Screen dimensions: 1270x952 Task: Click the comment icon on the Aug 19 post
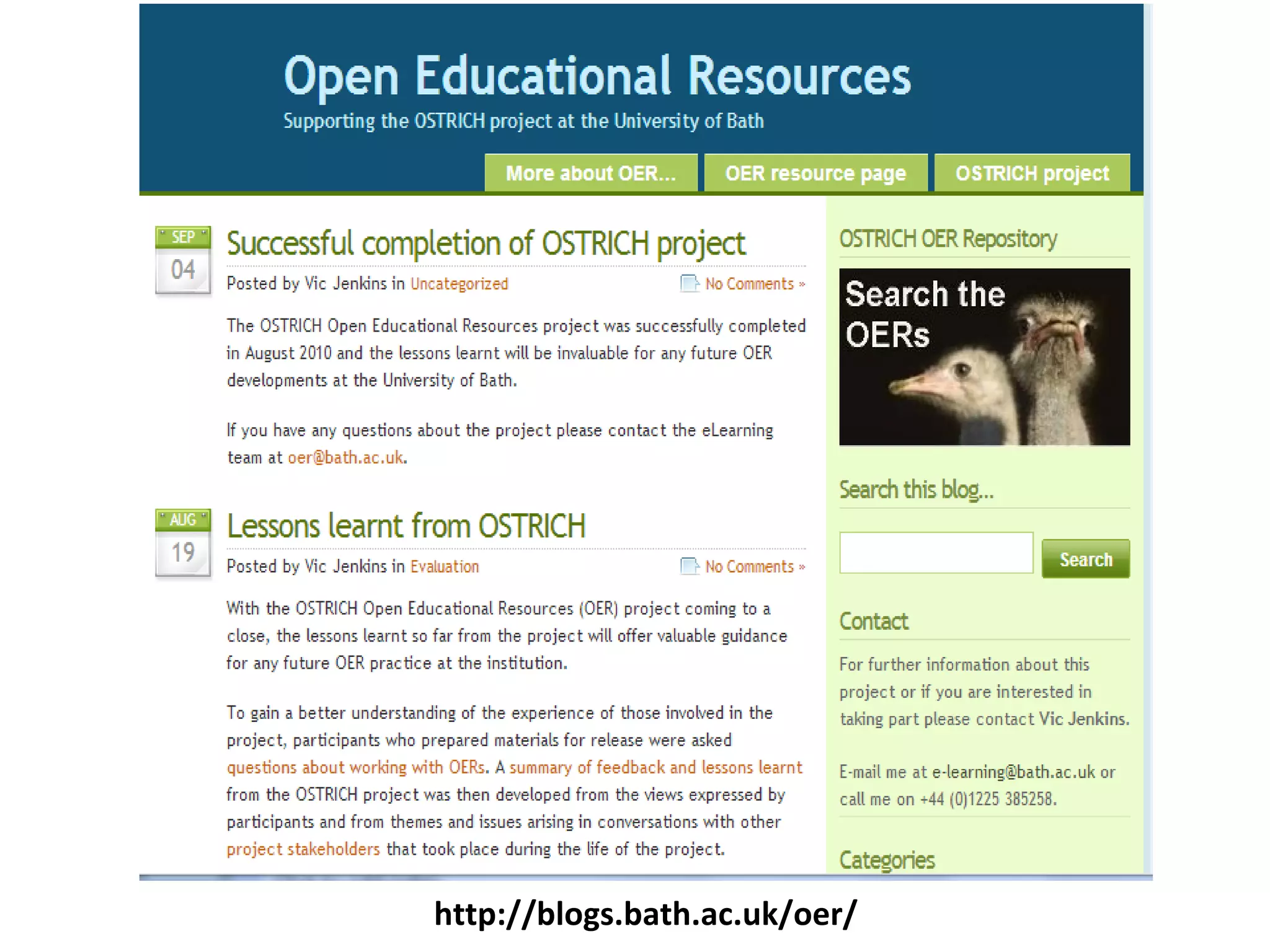click(690, 566)
